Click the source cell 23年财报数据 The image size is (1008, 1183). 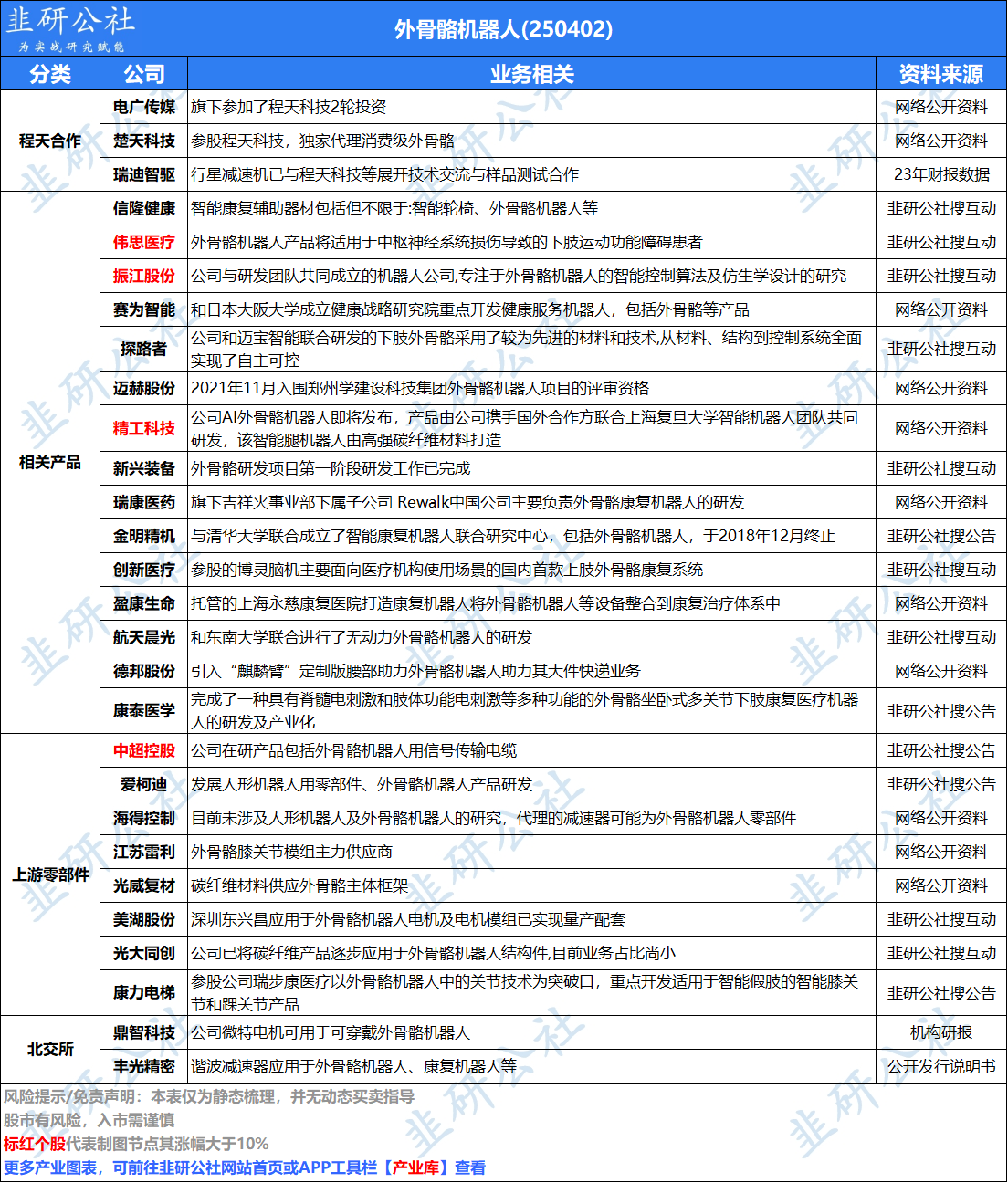tap(940, 174)
